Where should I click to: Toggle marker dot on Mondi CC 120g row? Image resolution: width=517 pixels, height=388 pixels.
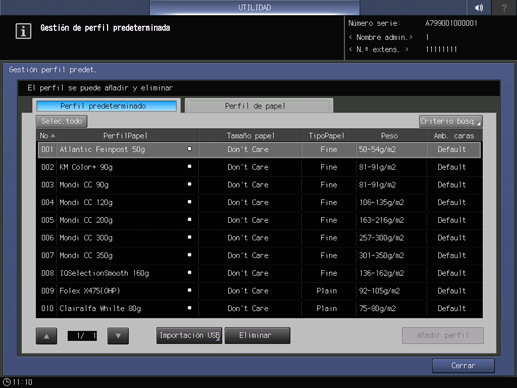(189, 202)
